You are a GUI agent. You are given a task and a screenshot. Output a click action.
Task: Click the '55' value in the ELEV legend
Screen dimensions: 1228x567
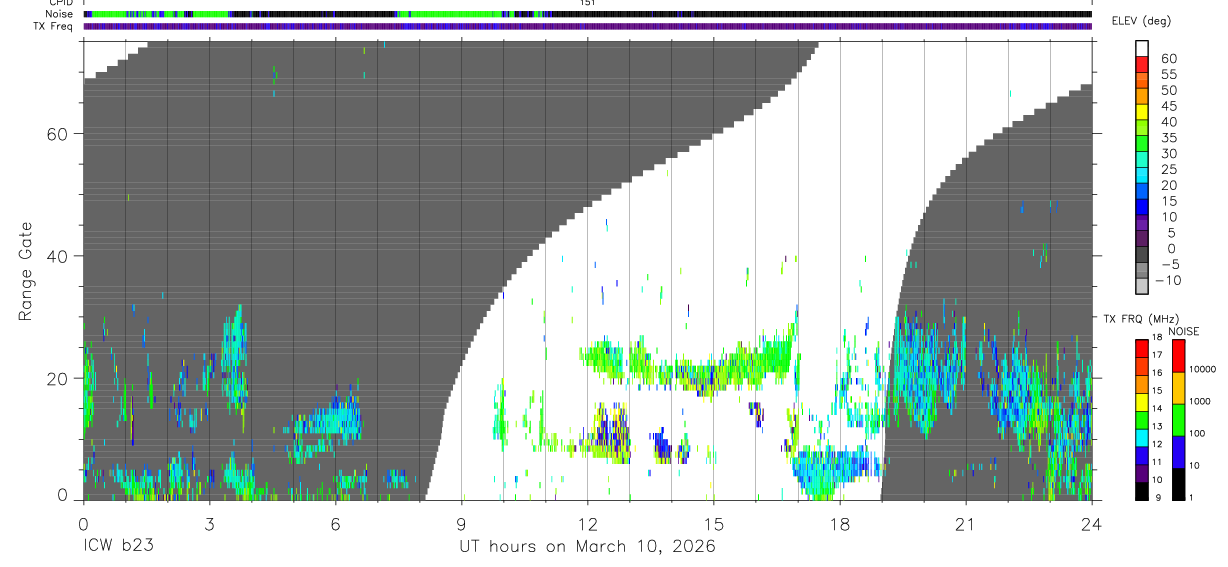coord(1168,74)
